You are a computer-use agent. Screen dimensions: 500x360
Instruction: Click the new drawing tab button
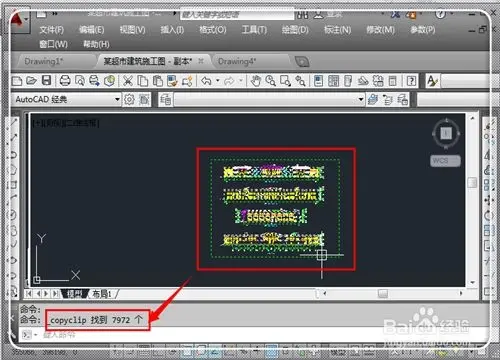point(302,62)
